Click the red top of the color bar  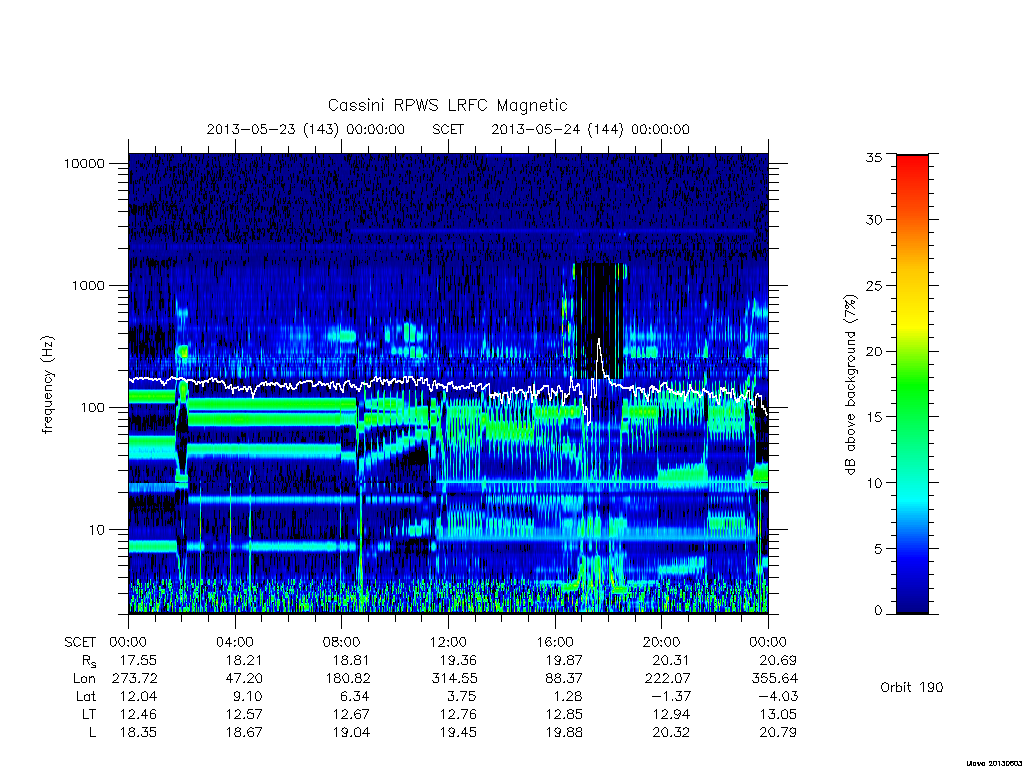pos(912,165)
